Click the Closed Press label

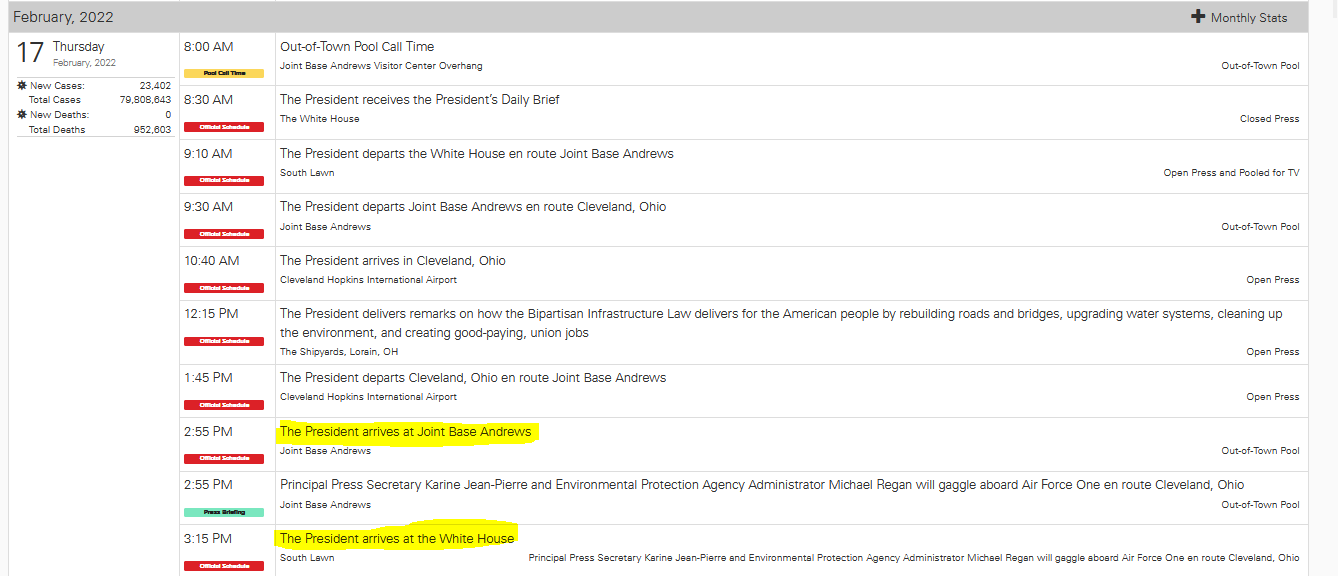(1270, 119)
